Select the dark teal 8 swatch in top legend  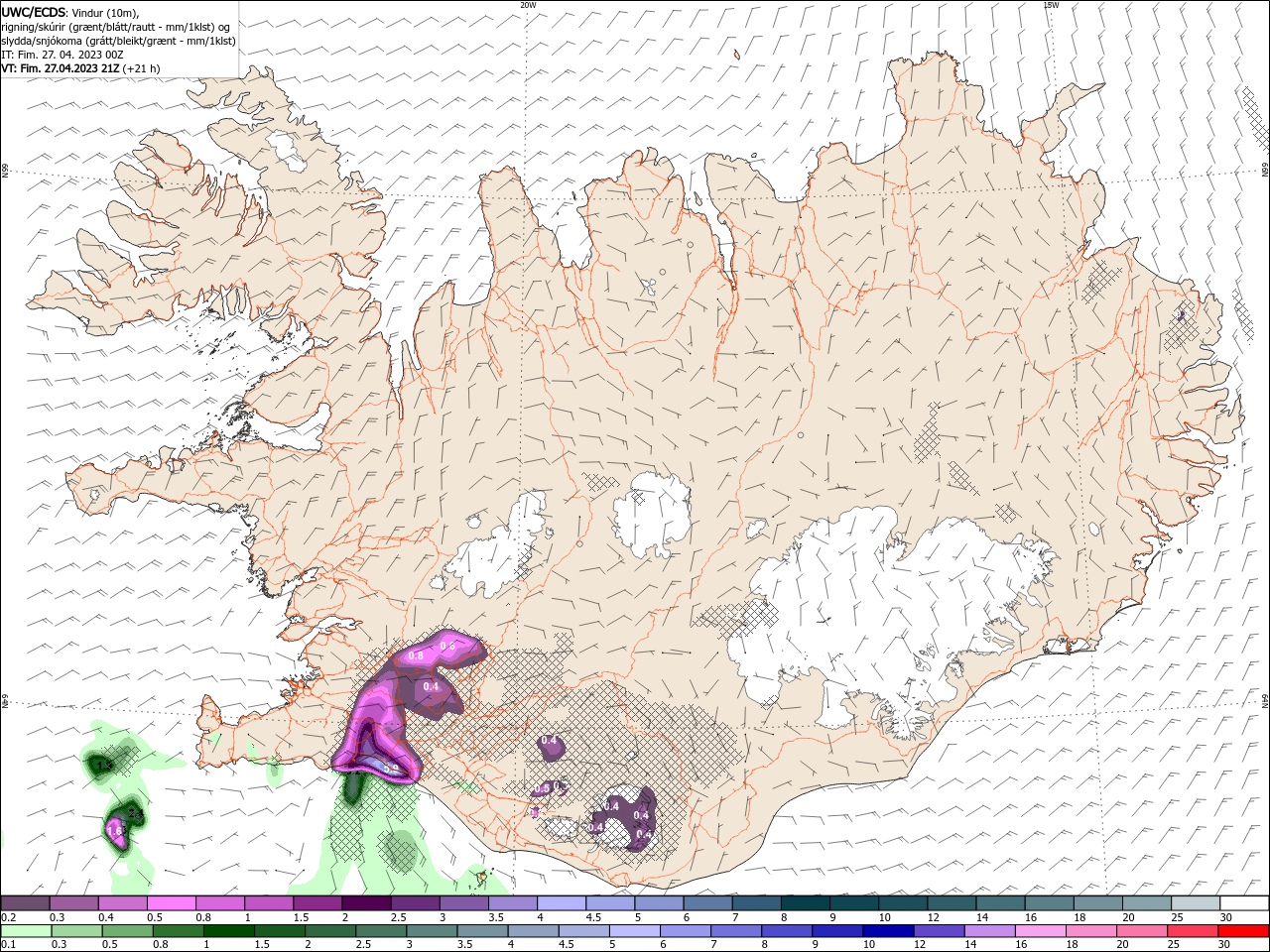coord(804,903)
